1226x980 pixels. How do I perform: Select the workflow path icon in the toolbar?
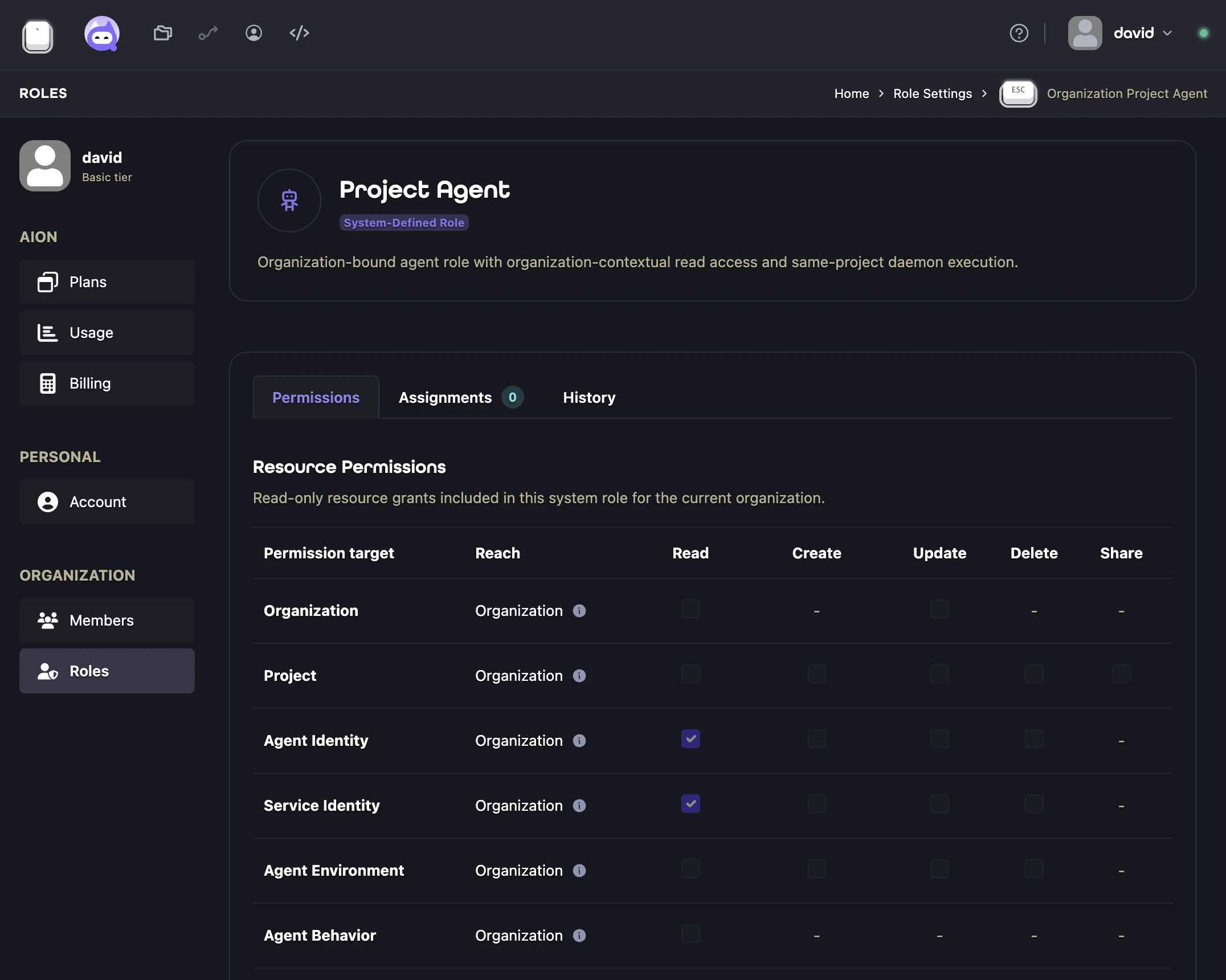[208, 33]
